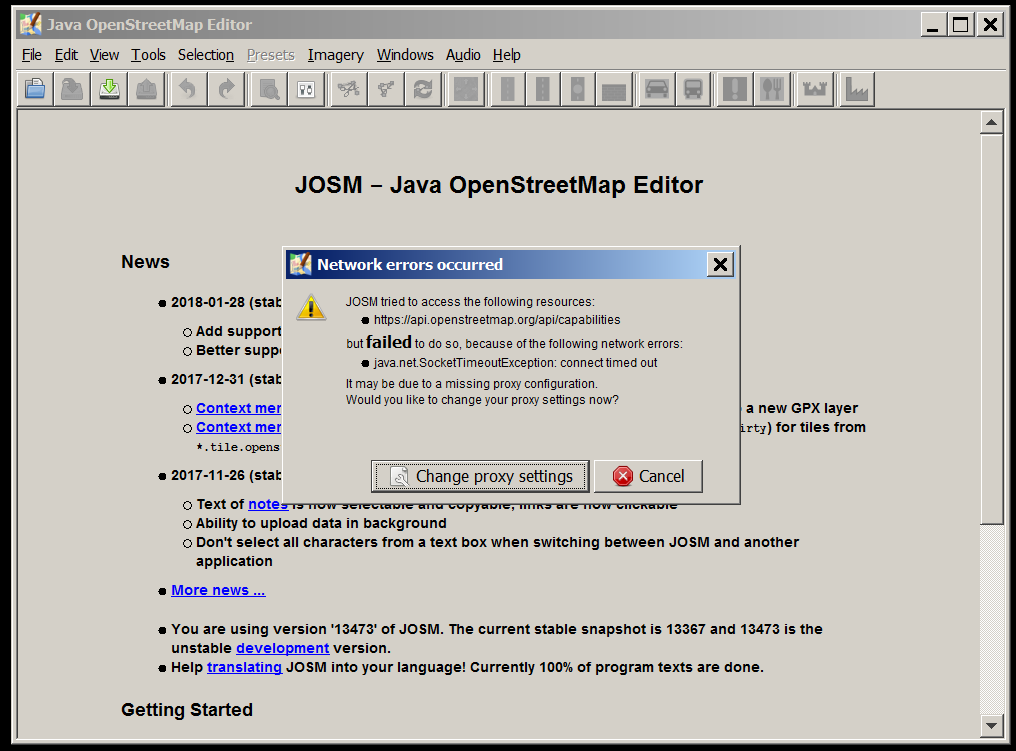Click the Change proxy settings button
This screenshot has width=1016, height=751.
click(481, 476)
